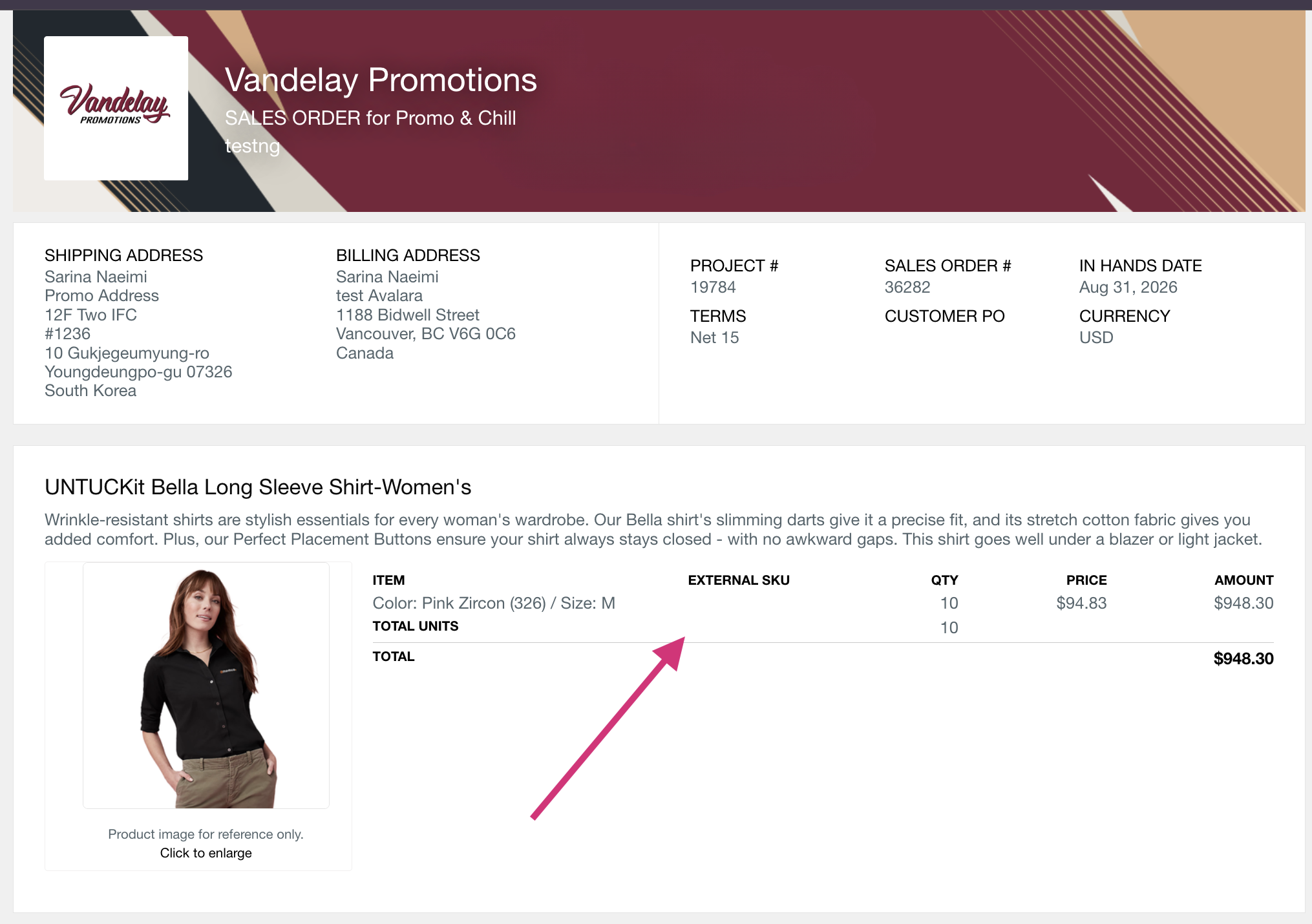Select '#1236' in shipping address
The width and height of the screenshot is (1312, 924).
(x=67, y=333)
